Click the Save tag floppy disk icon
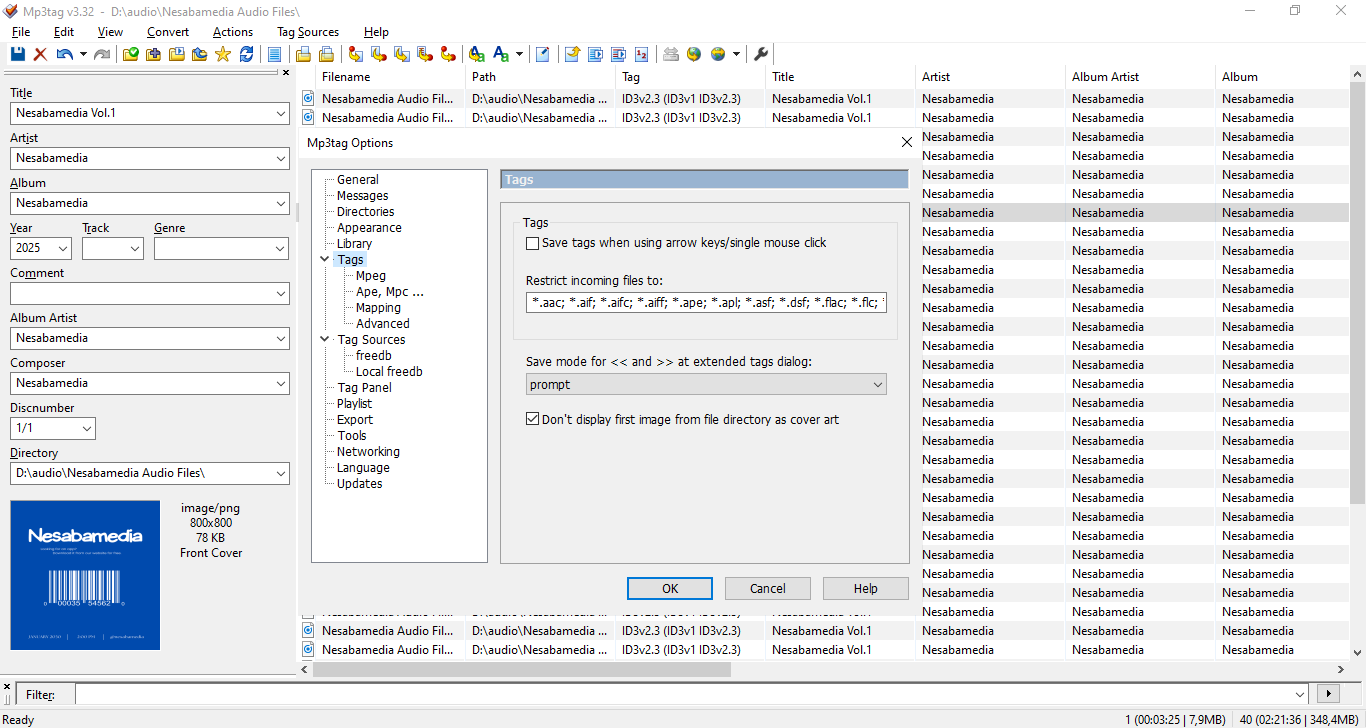Image resolution: width=1366 pixels, height=728 pixels. [18, 54]
